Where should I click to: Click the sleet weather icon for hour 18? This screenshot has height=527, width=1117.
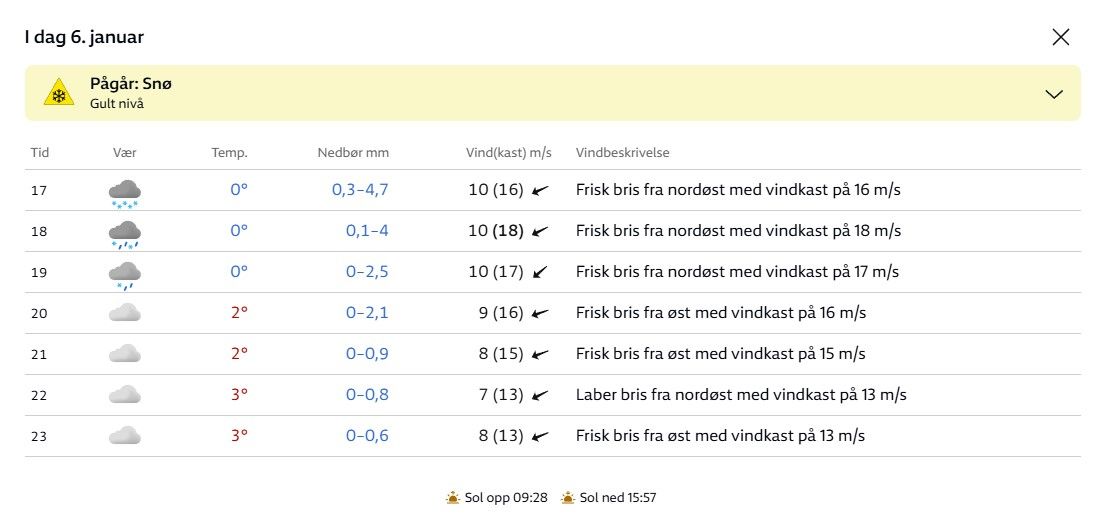click(x=125, y=234)
